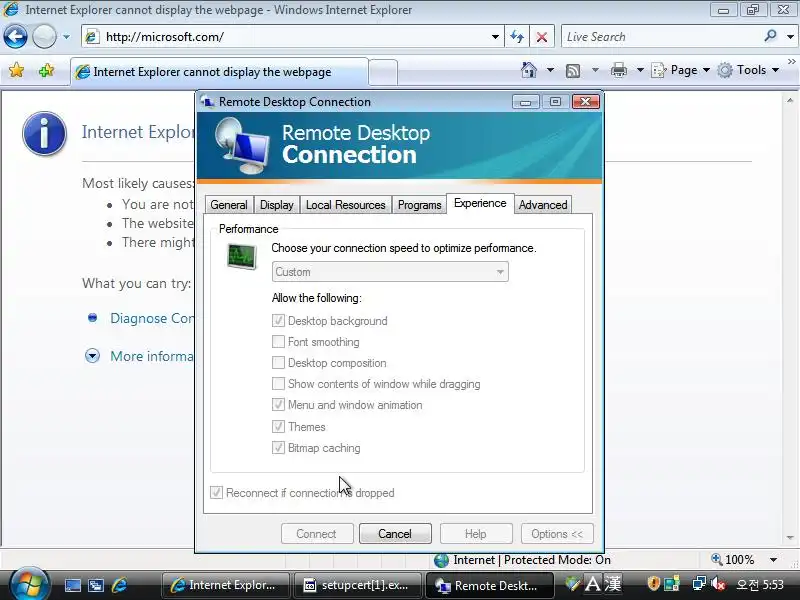Image resolution: width=800 pixels, height=600 pixels.
Task: Expand the Home button dropdown arrow
Action: tap(550, 70)
